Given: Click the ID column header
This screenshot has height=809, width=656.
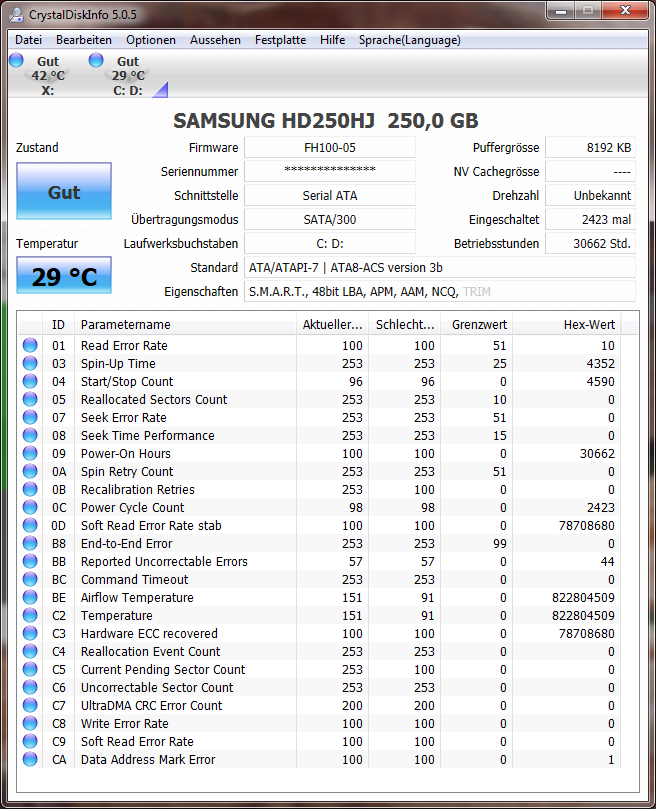Looking at the screenshot, I should click(58, 325).
